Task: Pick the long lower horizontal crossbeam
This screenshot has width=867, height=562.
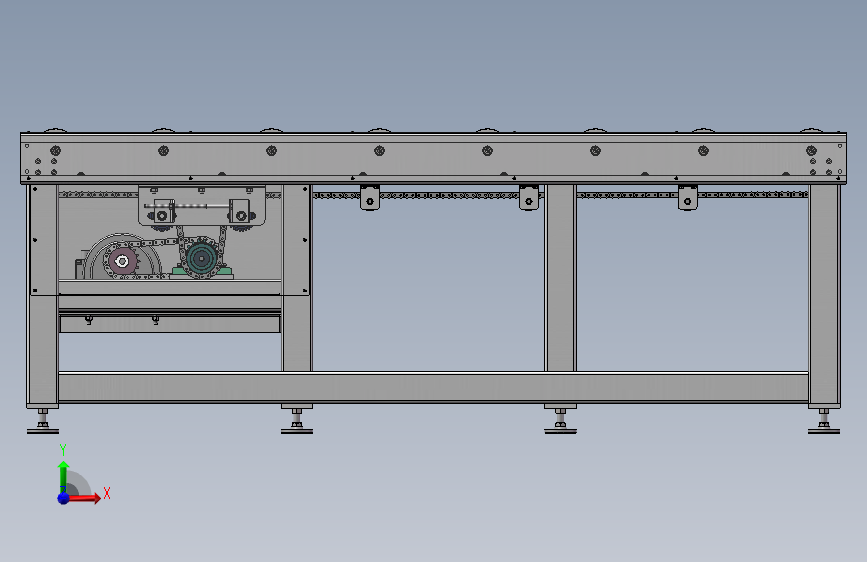Action: point(433,387)
